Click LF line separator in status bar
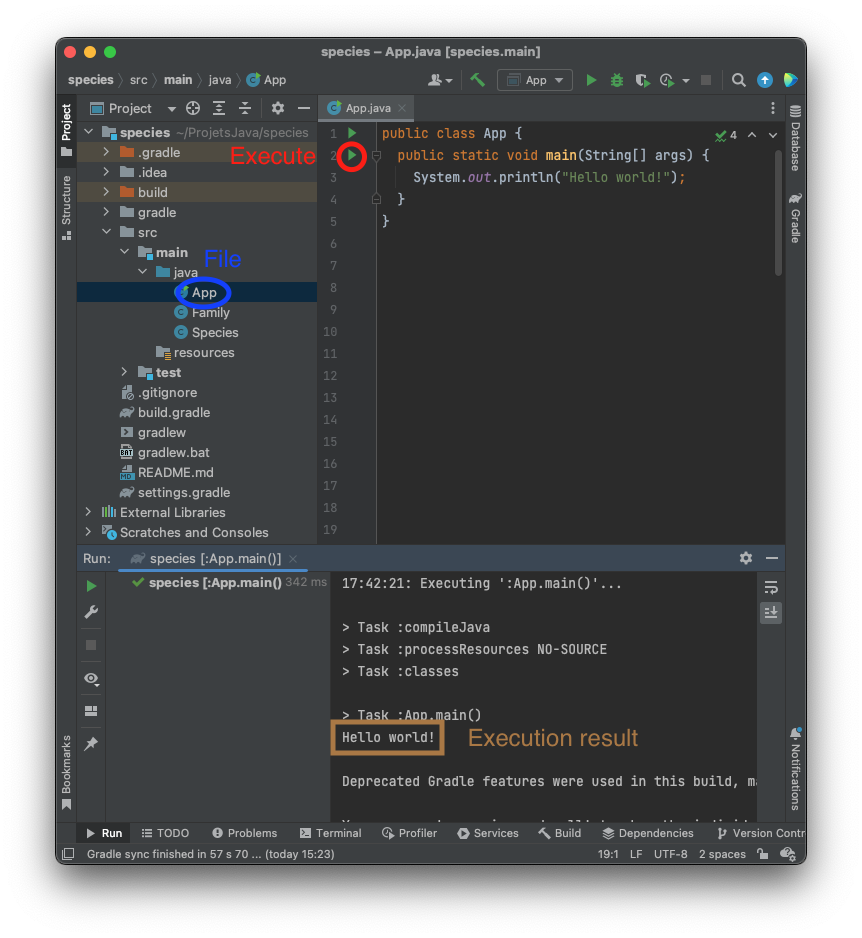This screenshot has width=862, height=938. click(636, 854)
